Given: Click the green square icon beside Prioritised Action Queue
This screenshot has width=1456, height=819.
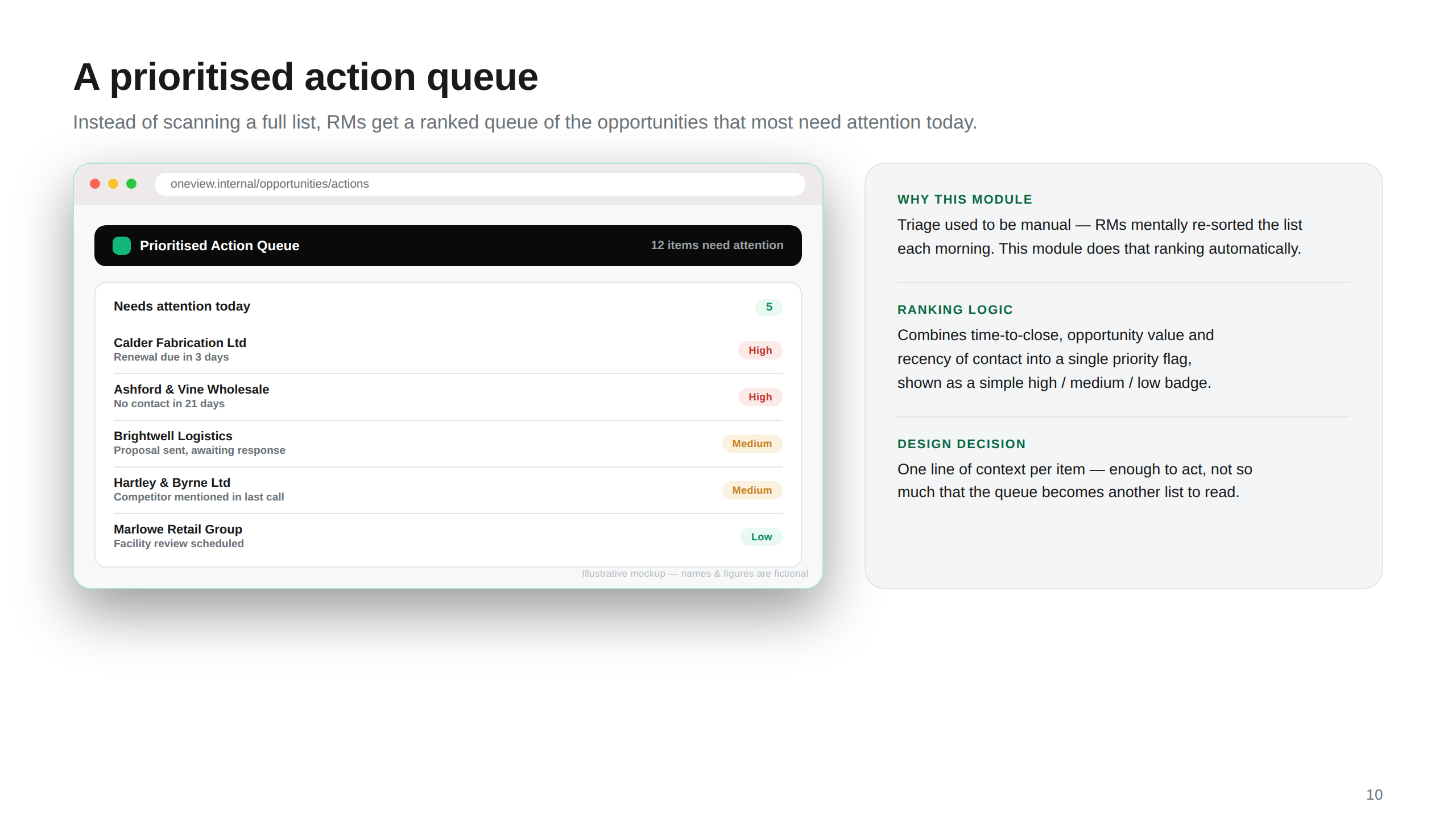Looking at the screenshot, I should coord(122,246).
